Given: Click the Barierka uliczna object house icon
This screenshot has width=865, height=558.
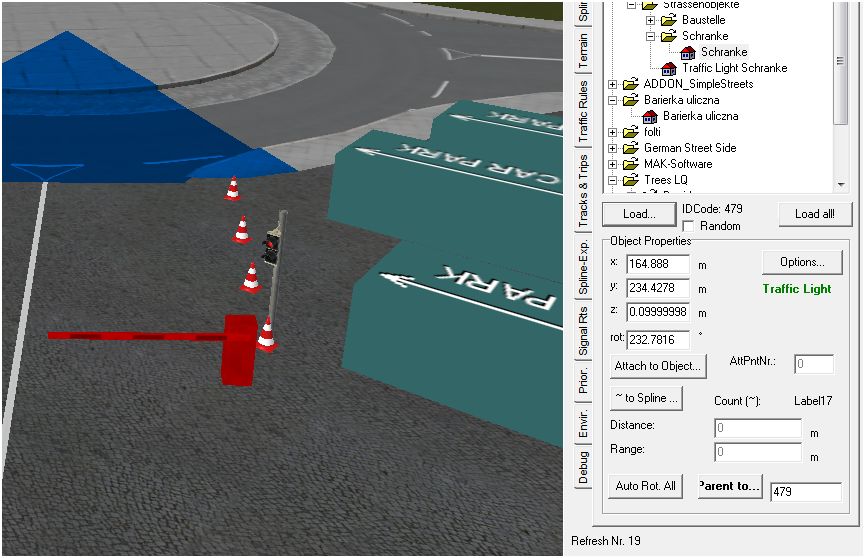Looking at the screenshot, I should point(650,116).
